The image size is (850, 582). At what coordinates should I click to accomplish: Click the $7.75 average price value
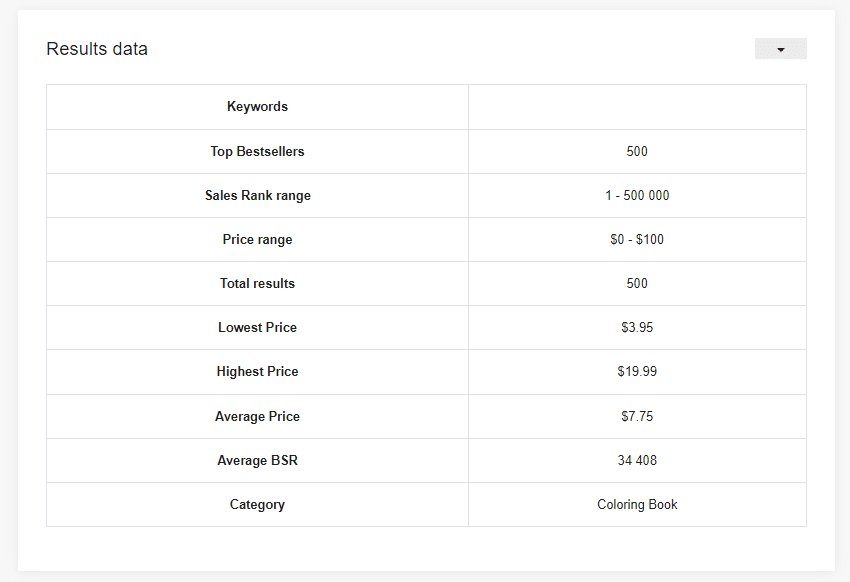(x=637, y=416)
